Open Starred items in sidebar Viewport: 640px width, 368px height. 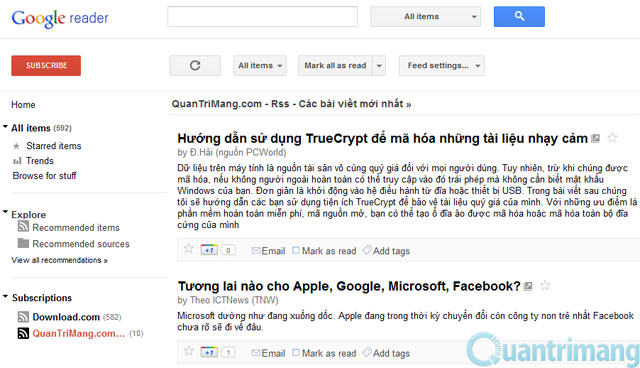tap(54, 146)
